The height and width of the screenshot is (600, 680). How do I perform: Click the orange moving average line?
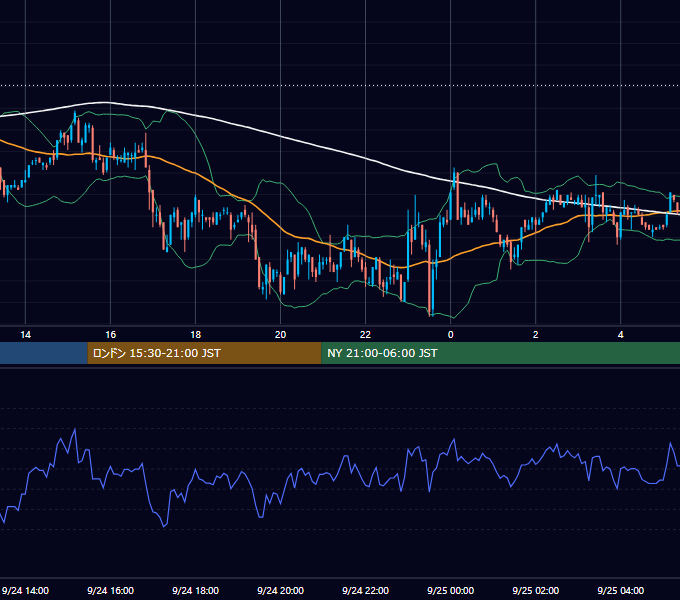click(x=195, y=174)
